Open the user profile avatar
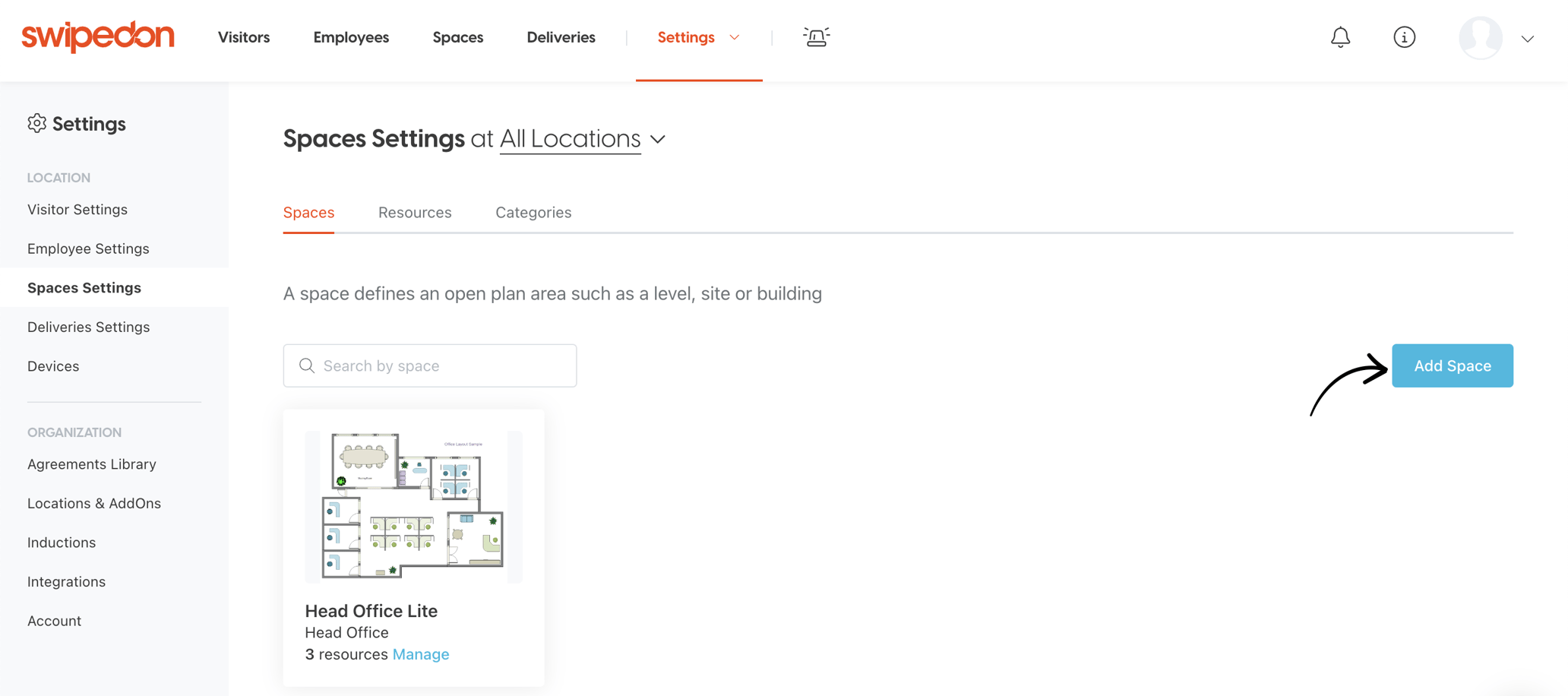This screenshot has height=696, width=1568. (1481, 36)
